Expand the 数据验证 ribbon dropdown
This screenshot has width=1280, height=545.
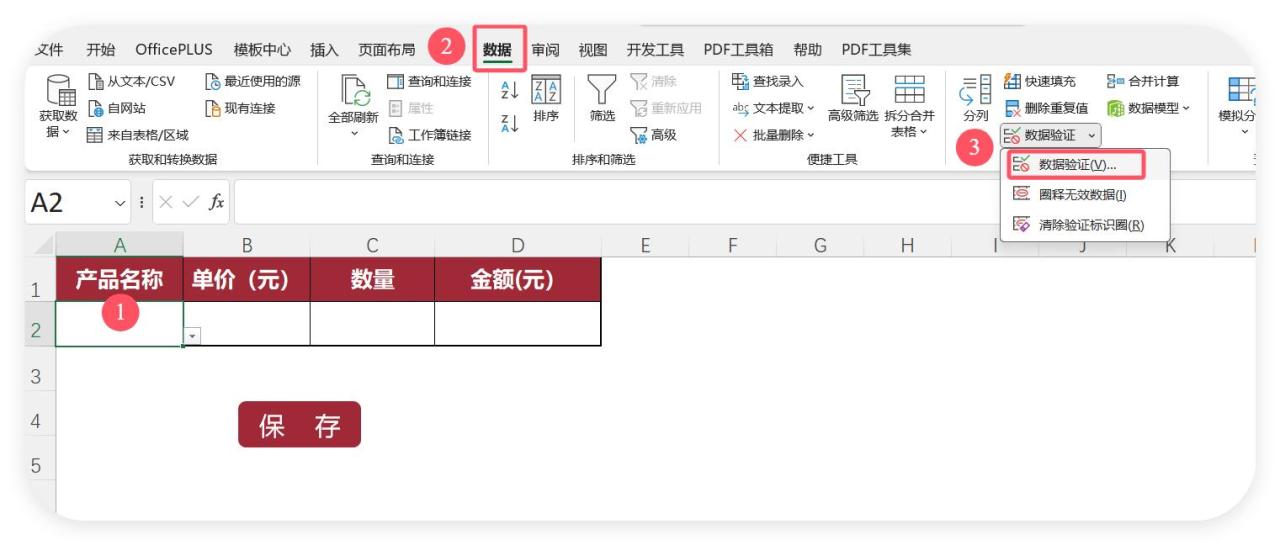[1091, 135]
